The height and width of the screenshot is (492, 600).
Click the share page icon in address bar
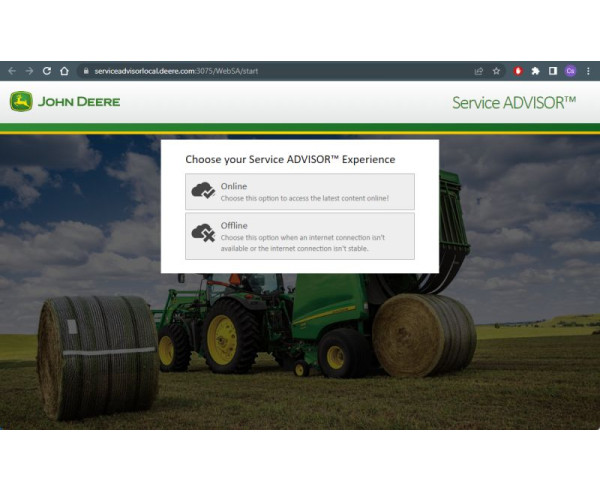pos(478,71)
